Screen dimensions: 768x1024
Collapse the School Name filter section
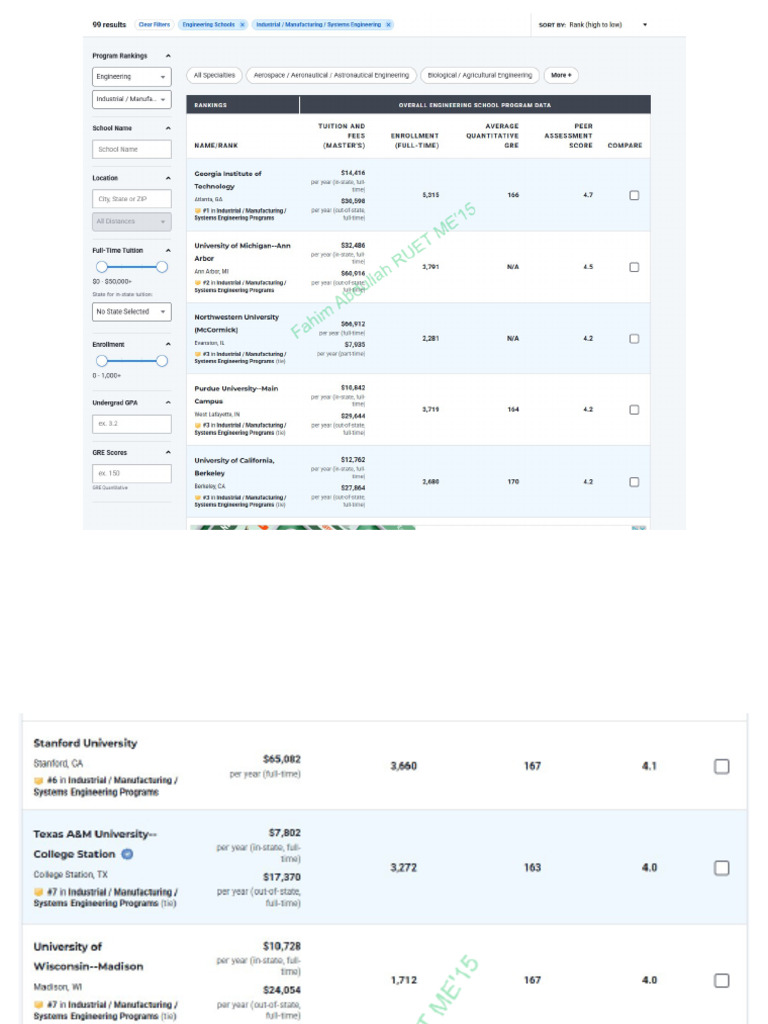[168, 129]
